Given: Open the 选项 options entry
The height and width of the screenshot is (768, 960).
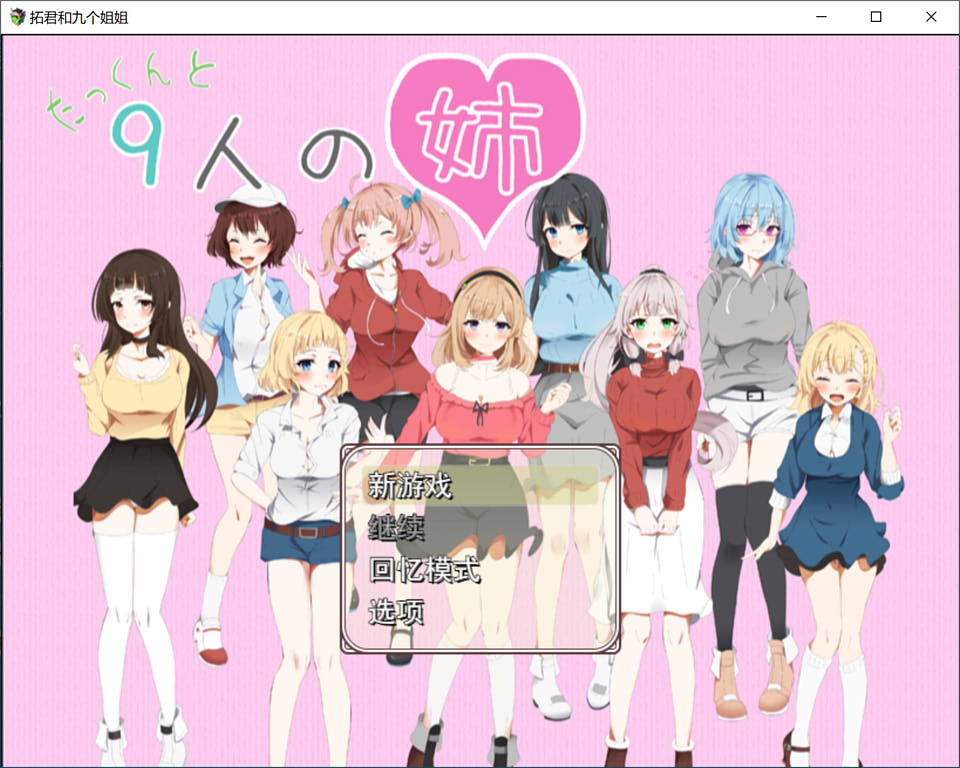Looking at the screenshot, I should pos(396,610).
